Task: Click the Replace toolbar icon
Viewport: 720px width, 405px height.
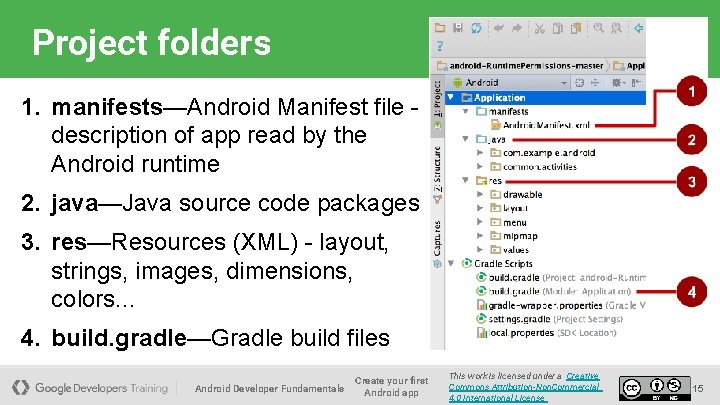Action: click(616, 28)
